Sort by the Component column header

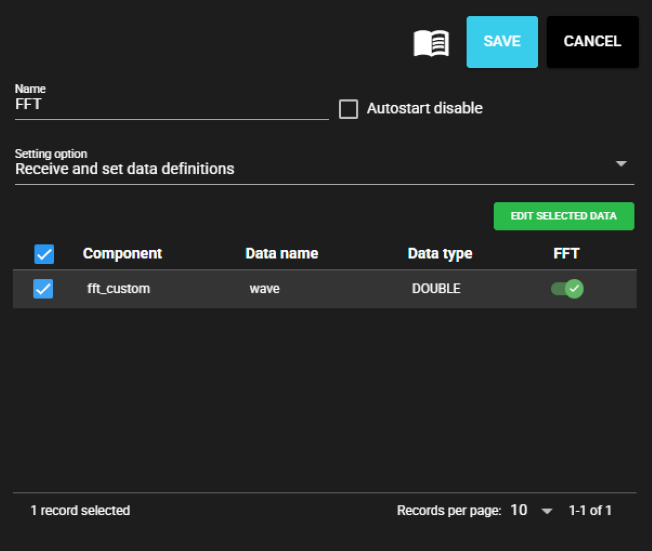tap(122, 254)
